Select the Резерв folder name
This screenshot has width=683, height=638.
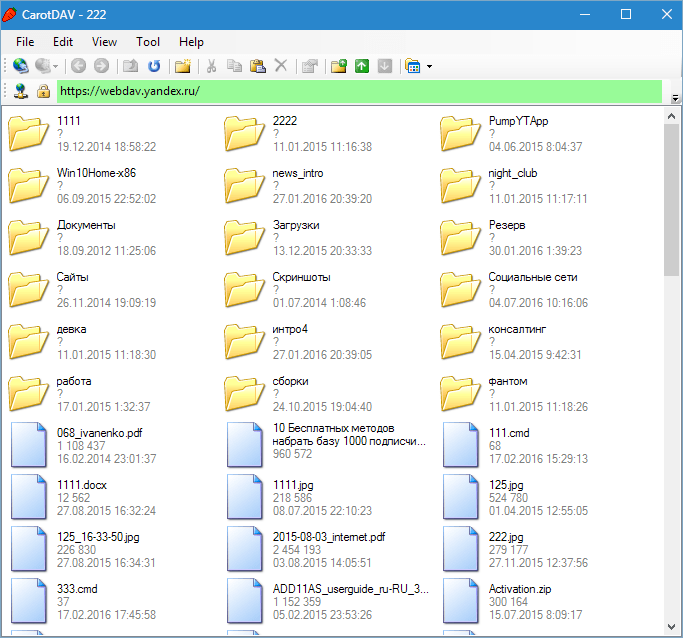point(507,225)
